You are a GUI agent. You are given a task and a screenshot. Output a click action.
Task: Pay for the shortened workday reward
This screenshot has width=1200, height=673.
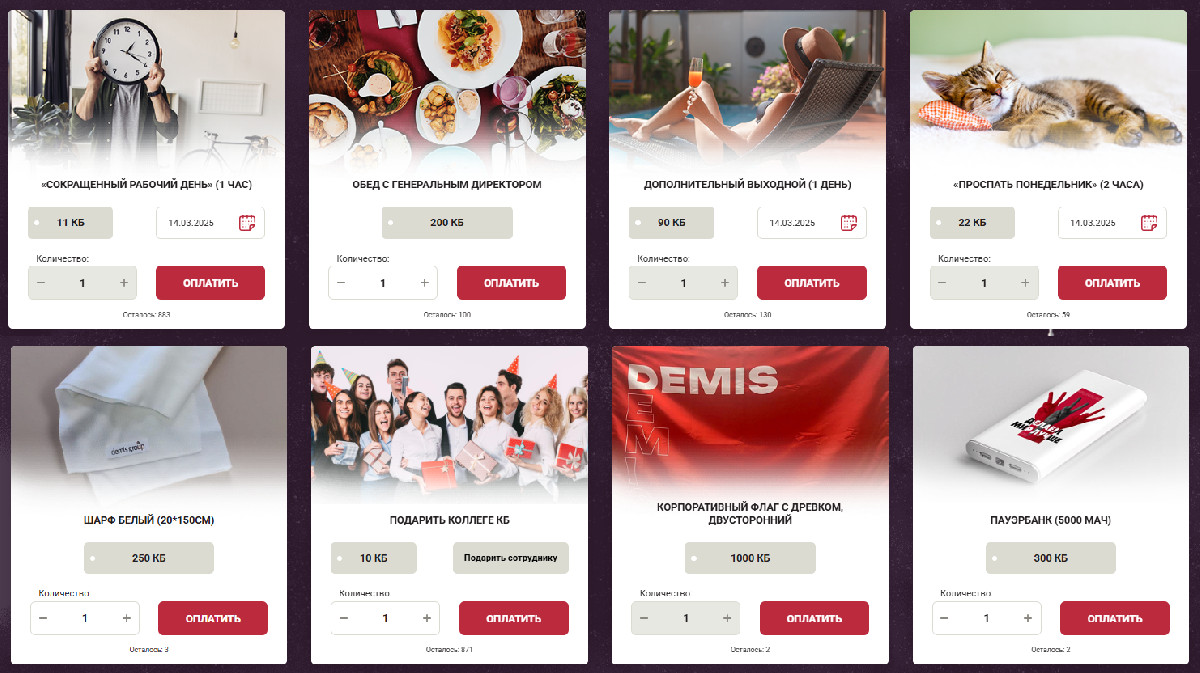[x=211, y=283]
